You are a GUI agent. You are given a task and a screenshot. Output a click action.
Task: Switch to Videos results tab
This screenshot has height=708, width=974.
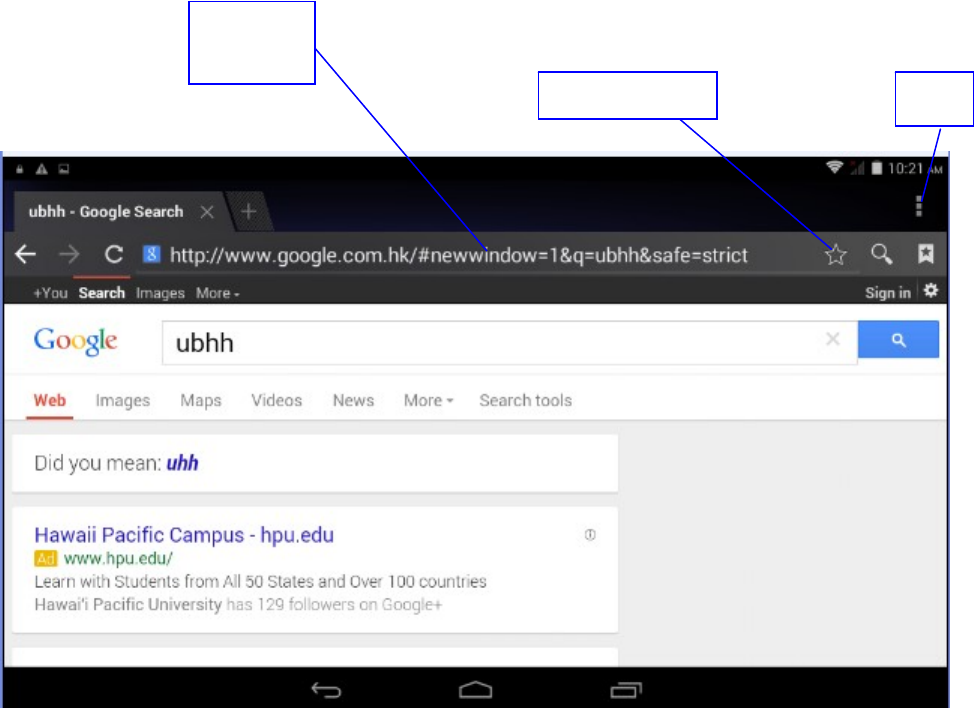pyautogui.click(x=276, y=401)
